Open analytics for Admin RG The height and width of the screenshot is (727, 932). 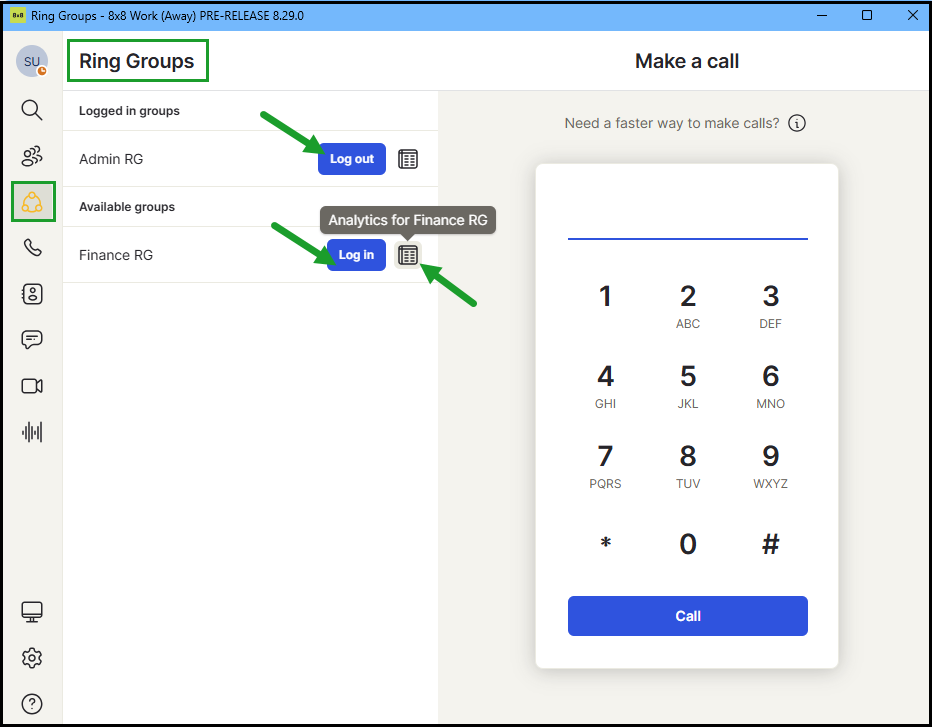(x=408, y=159)
